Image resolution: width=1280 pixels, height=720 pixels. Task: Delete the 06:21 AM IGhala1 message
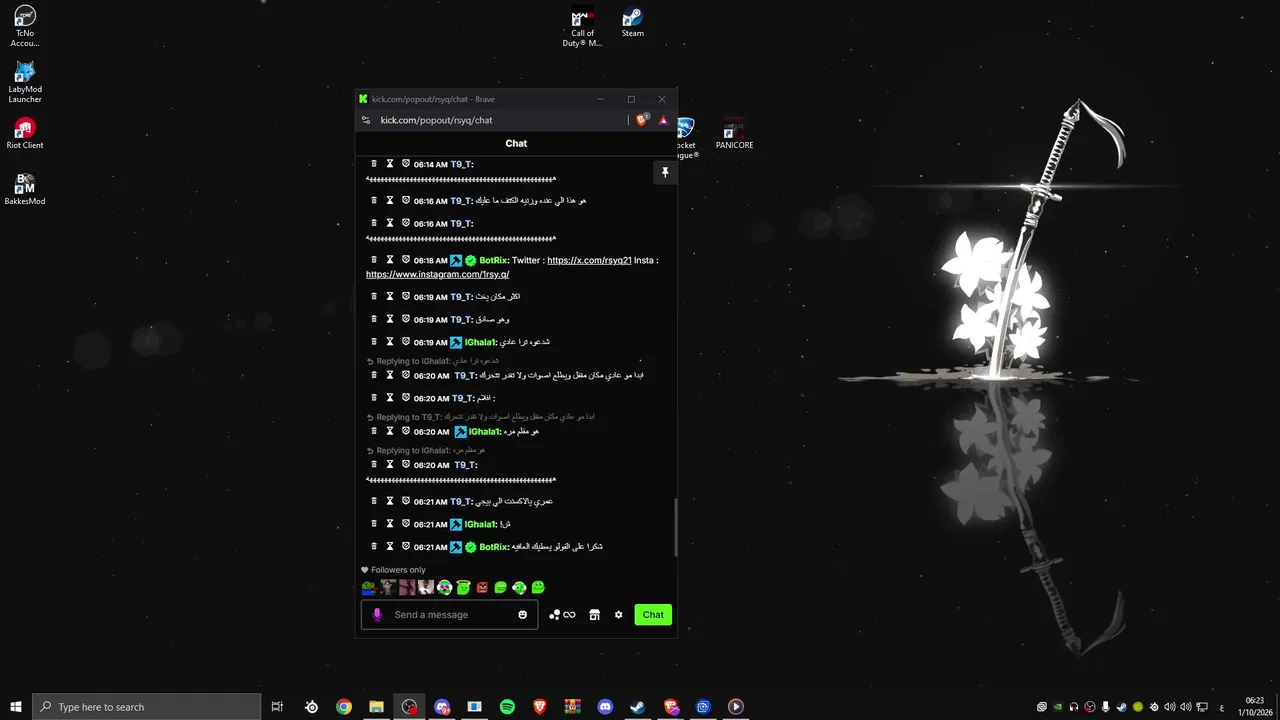374,524
